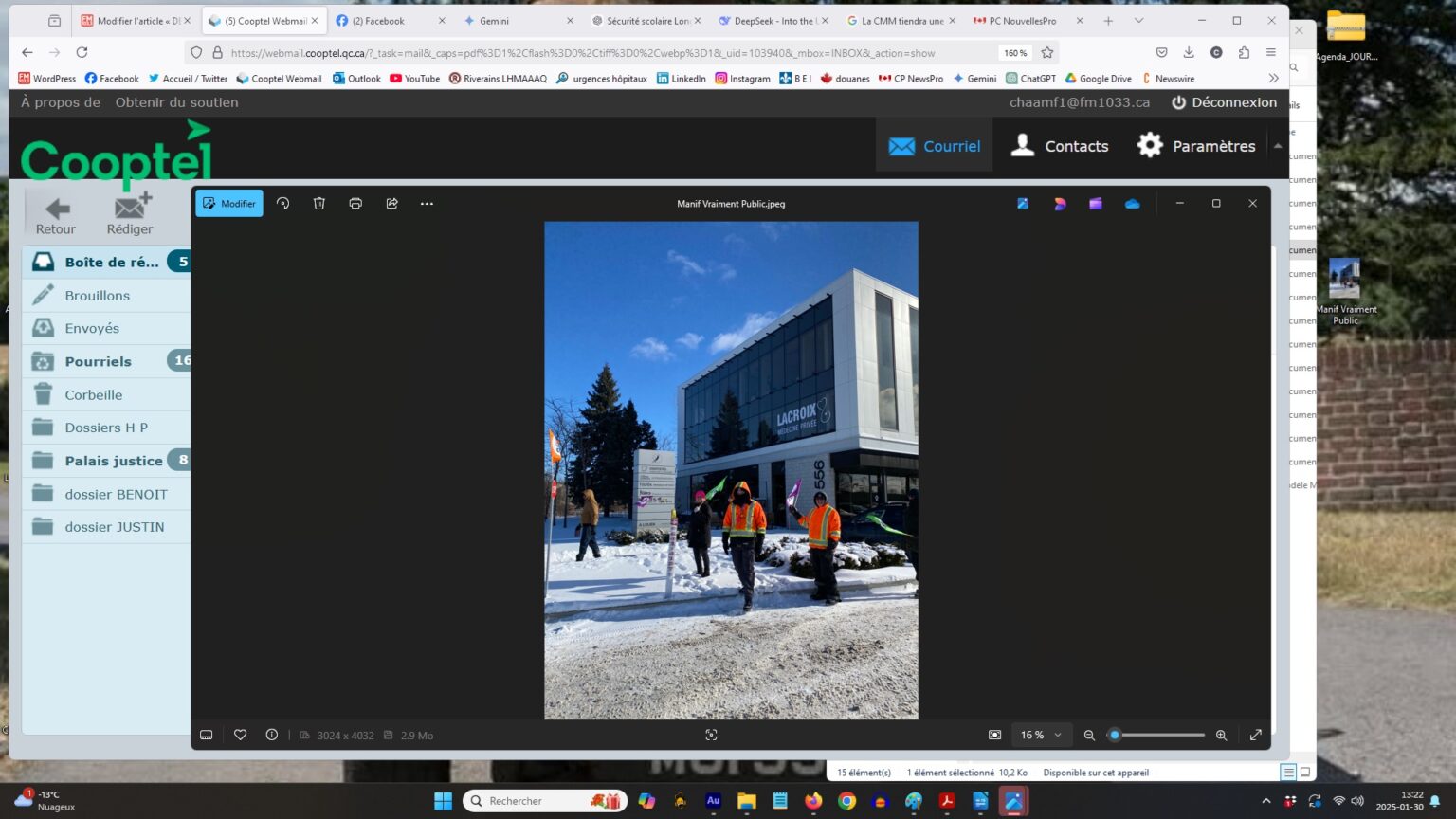This screenshot has width=1456, height=819.
Task: Show file info with the info icon
Action: [x=272, y=736]
